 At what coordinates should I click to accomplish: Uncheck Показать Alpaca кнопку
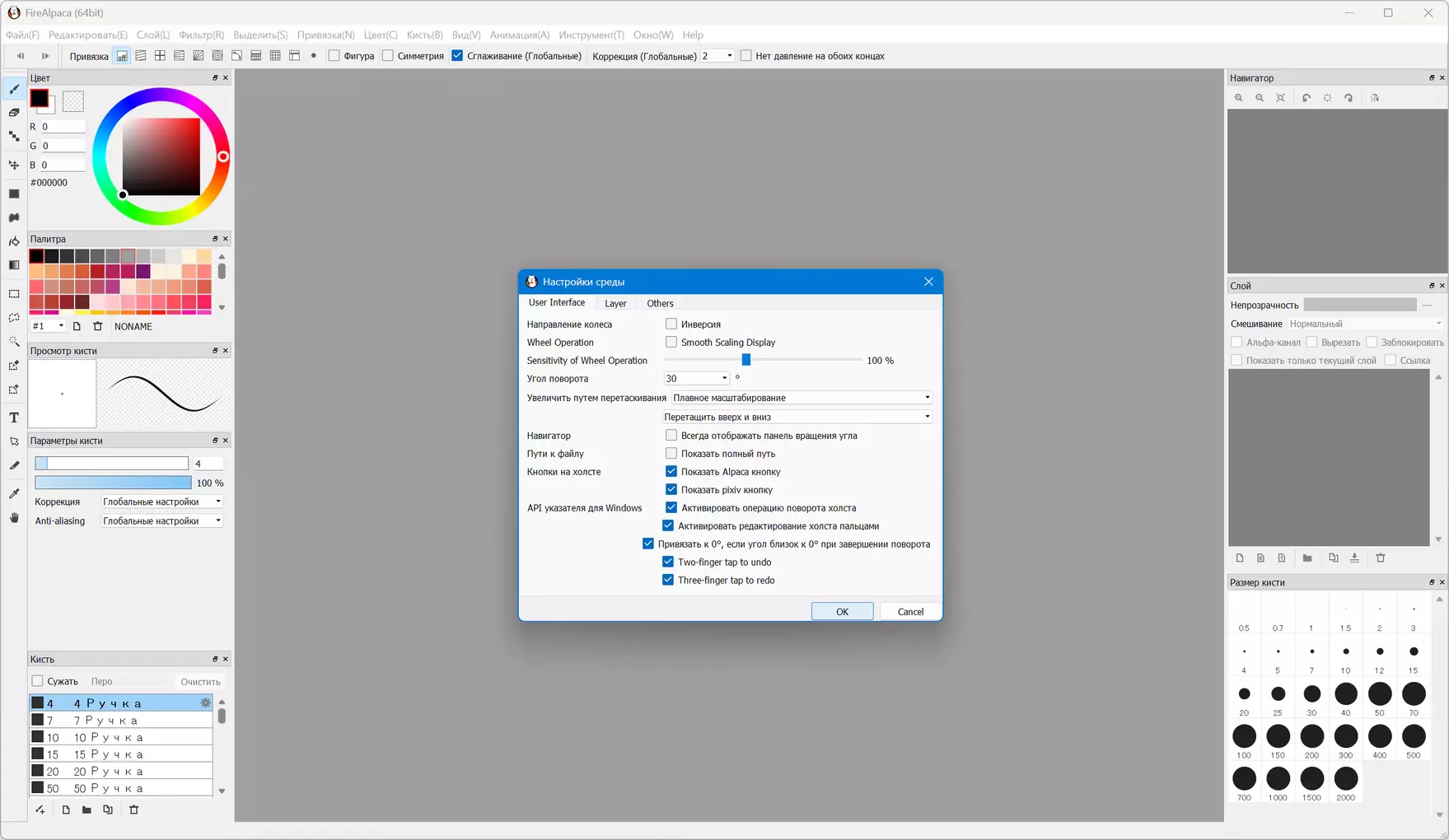(x=671, y=472)
